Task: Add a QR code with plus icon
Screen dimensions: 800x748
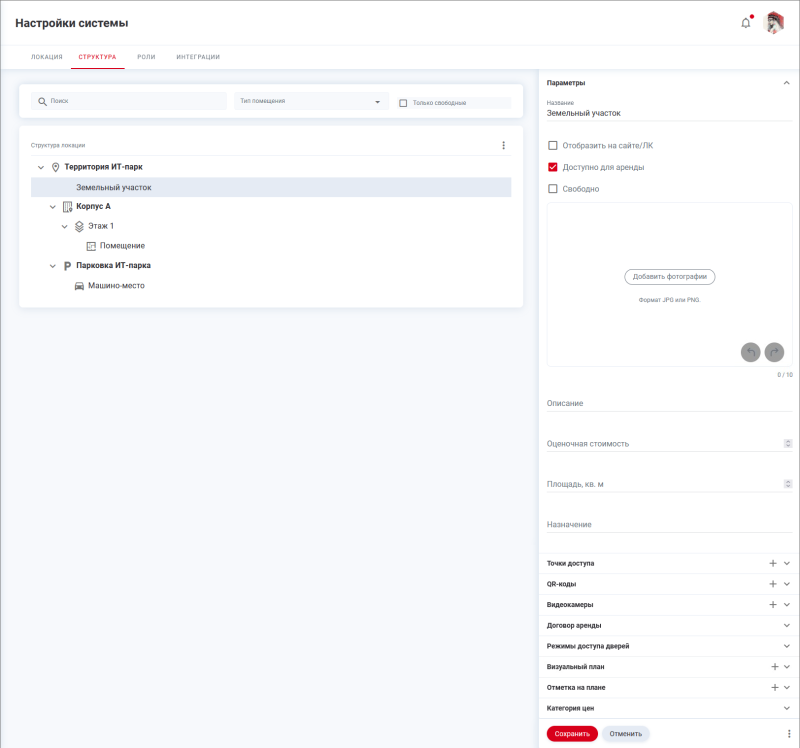Action: 773,584
